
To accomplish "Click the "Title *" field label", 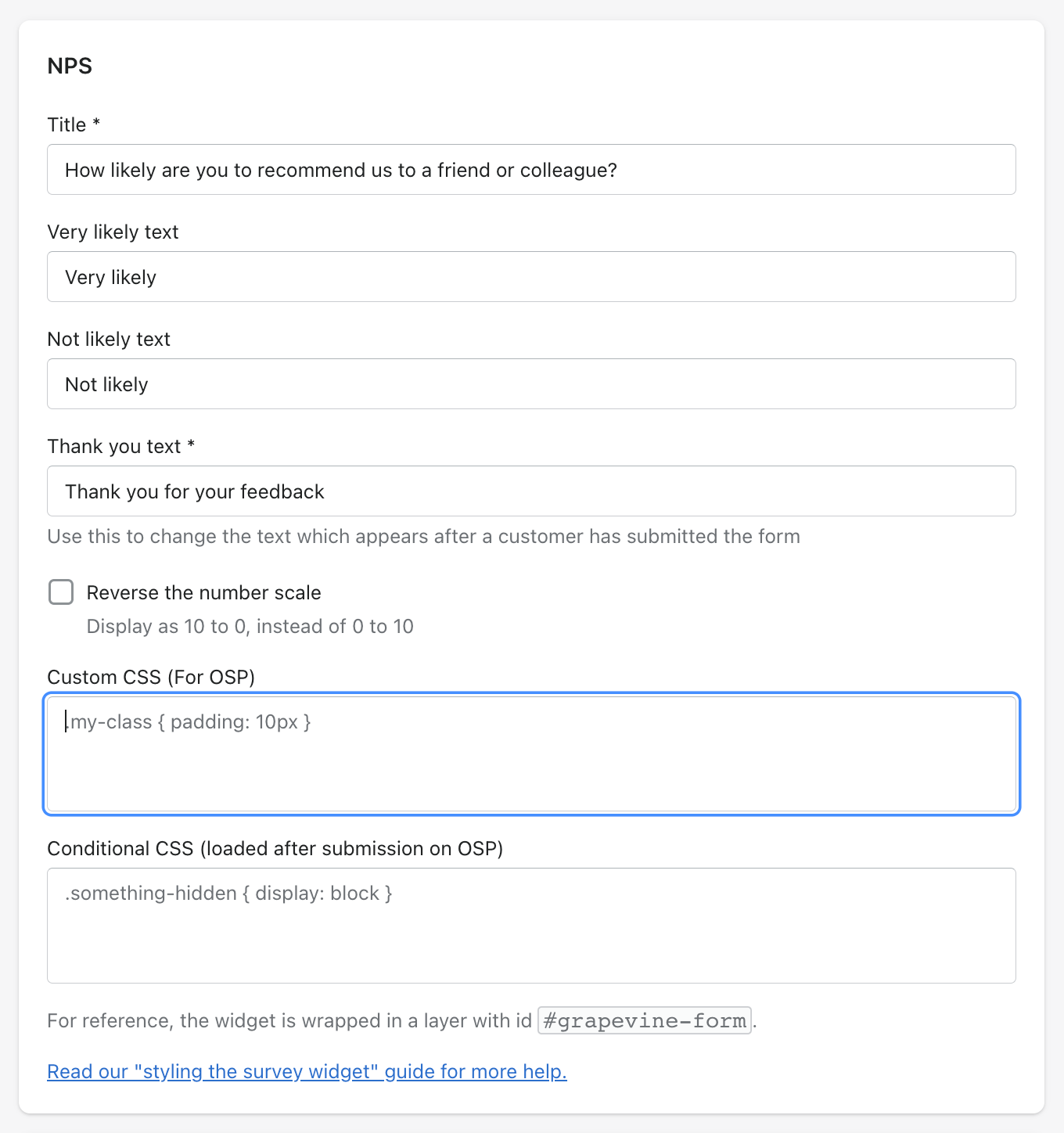I will point(74,125).
